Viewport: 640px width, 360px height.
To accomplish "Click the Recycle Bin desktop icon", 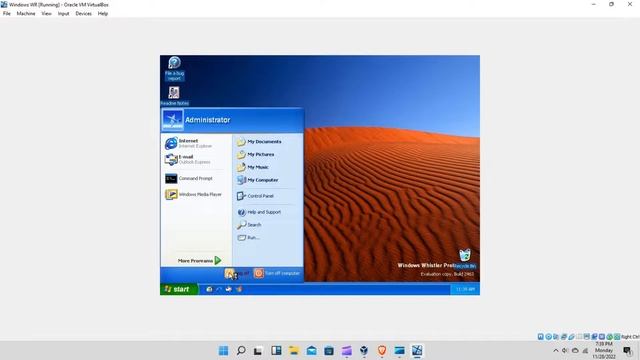I will pos(464,258).
